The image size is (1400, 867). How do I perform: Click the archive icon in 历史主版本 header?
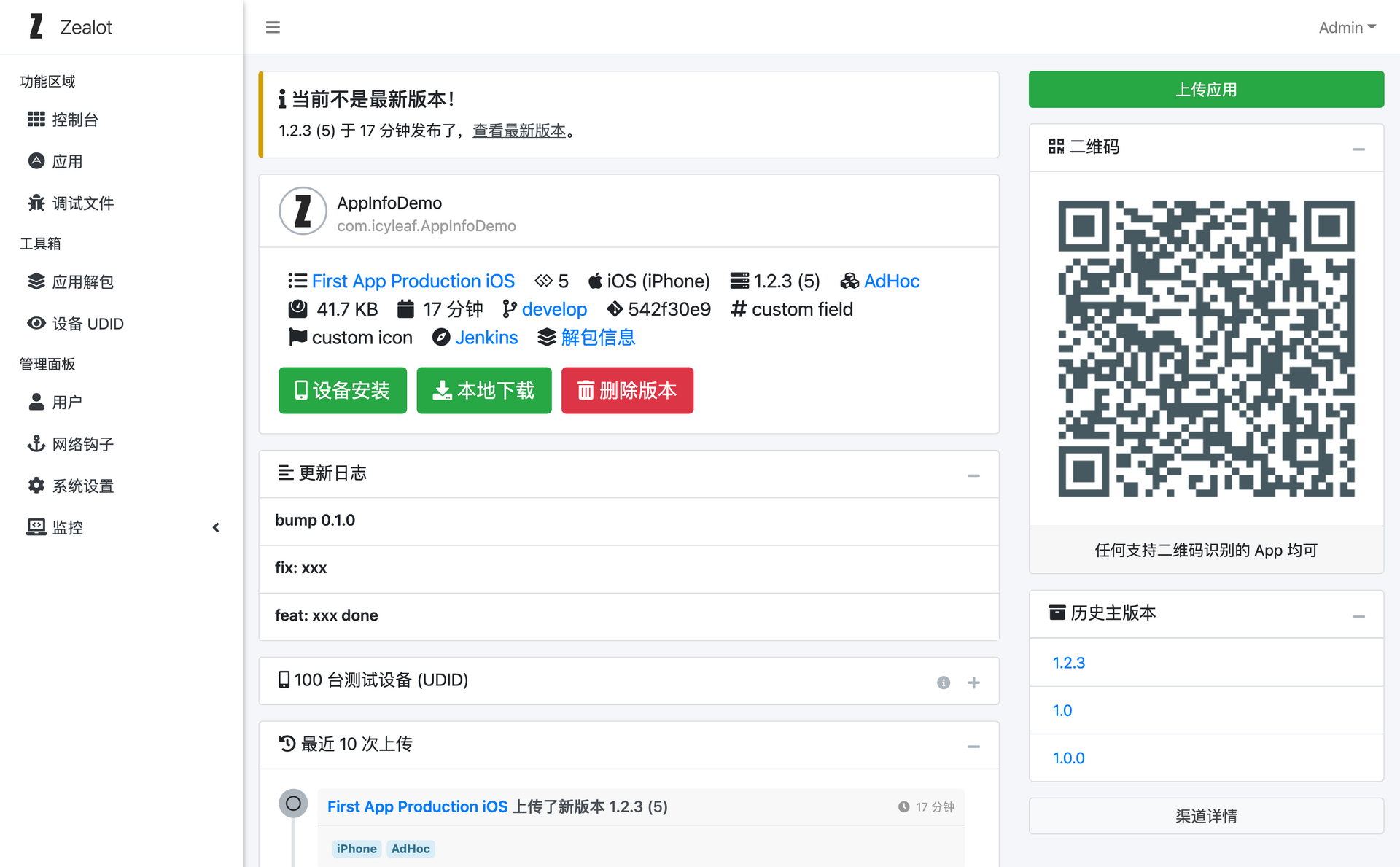point(1057,613)
